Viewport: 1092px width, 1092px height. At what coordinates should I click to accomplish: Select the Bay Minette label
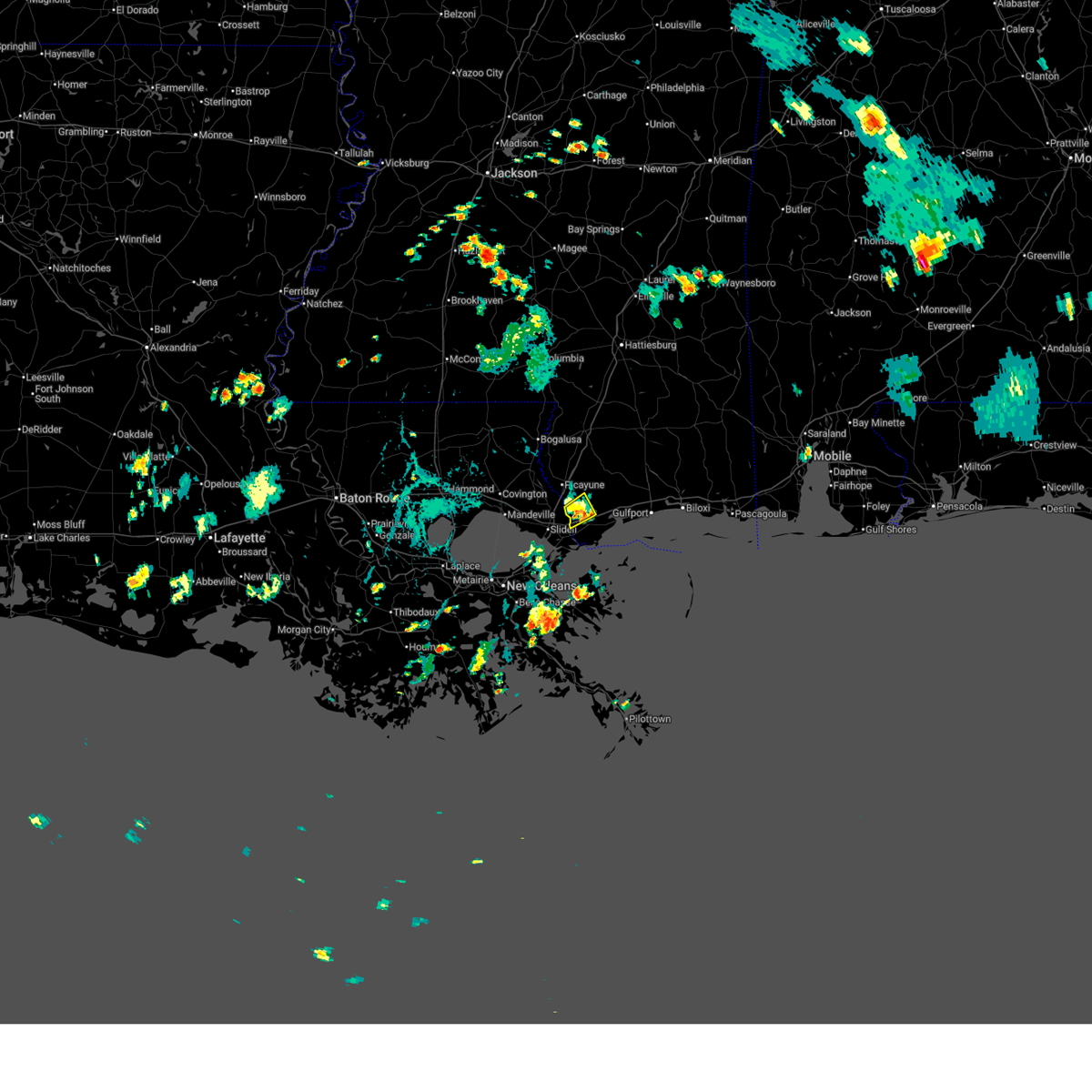(878, 422)
